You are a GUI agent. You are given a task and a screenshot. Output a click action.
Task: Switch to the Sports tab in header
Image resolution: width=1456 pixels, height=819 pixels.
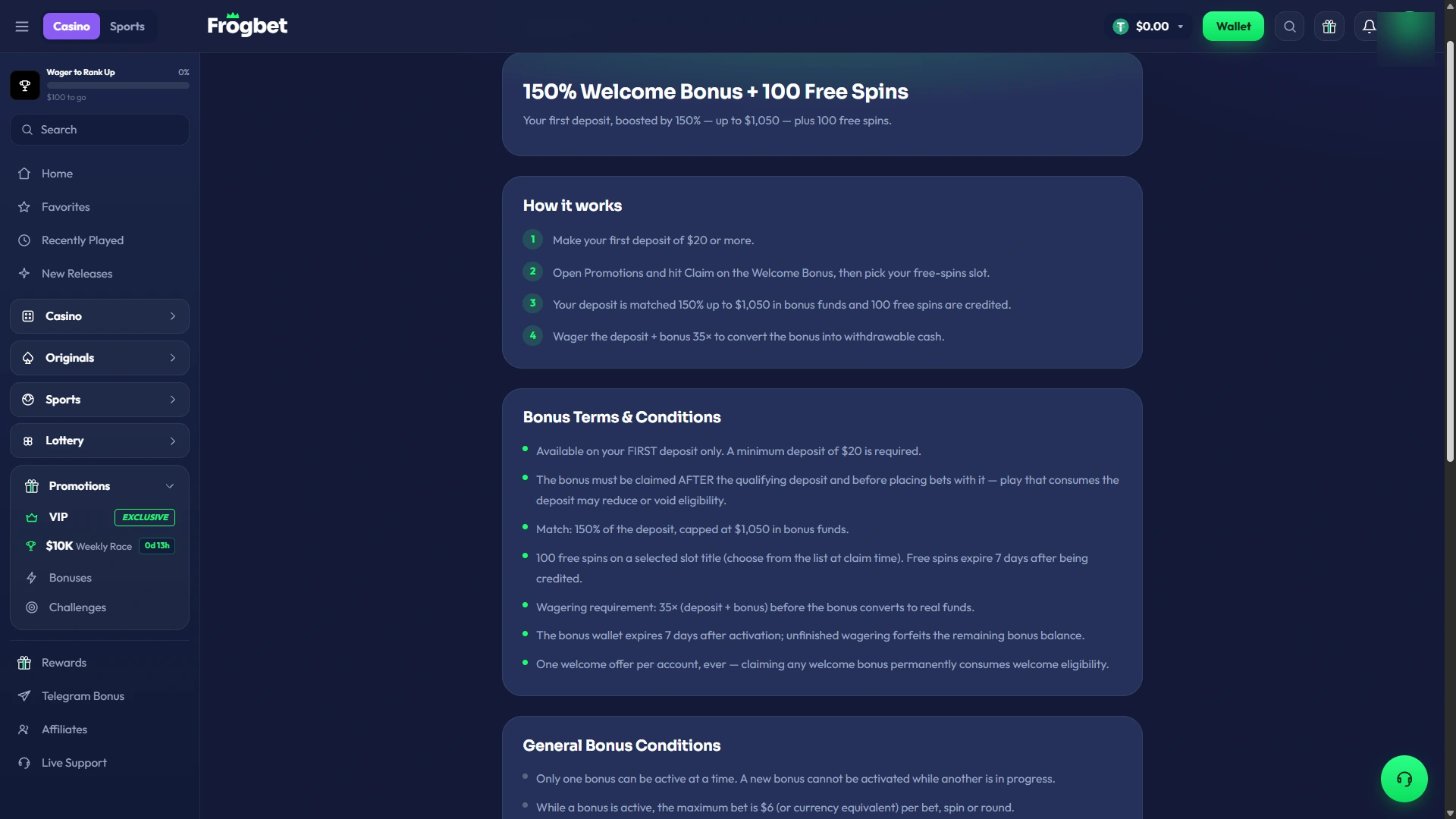[x=127, y=27]
